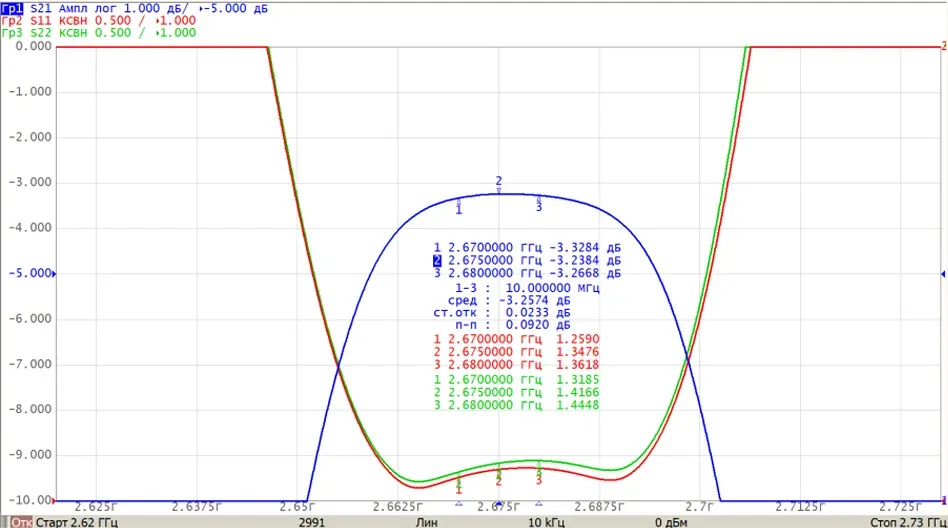Click the highlighted active marker 2 number box
The width and height of the screenshot is (948, 528).
click(x=437, y=261)
